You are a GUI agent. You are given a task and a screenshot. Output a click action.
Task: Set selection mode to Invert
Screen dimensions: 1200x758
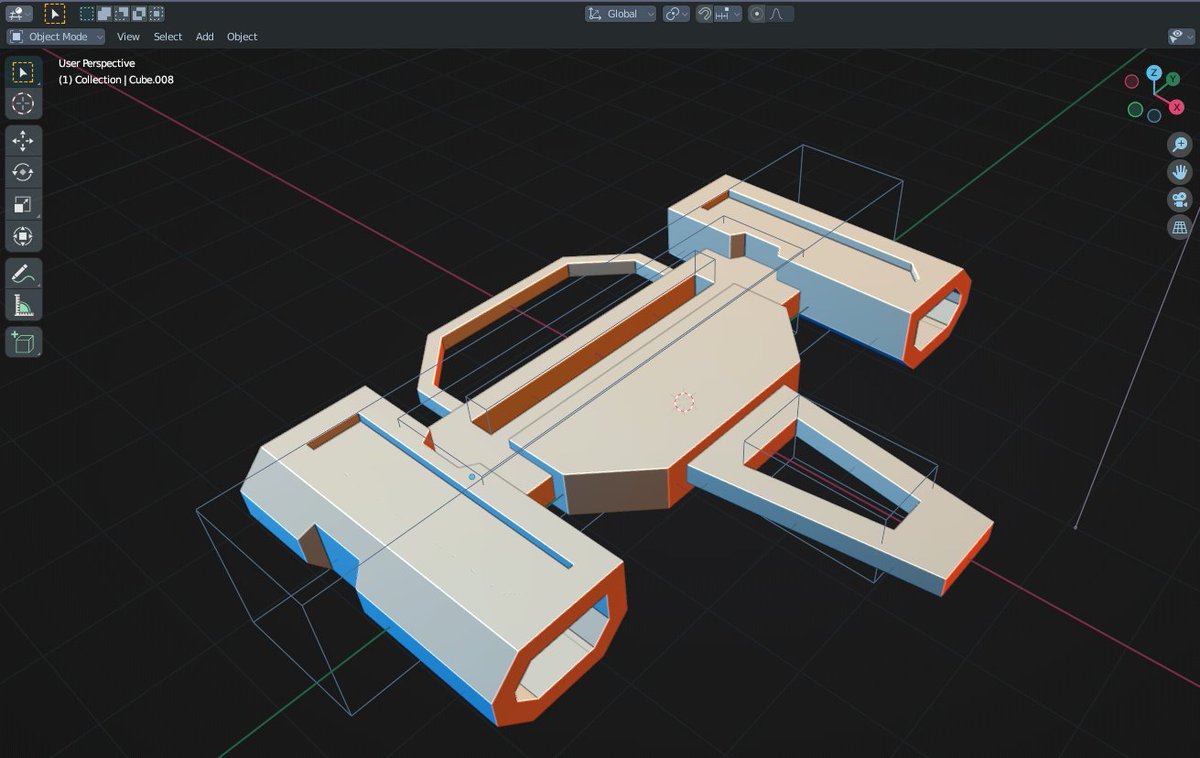(x=138, y=14)
